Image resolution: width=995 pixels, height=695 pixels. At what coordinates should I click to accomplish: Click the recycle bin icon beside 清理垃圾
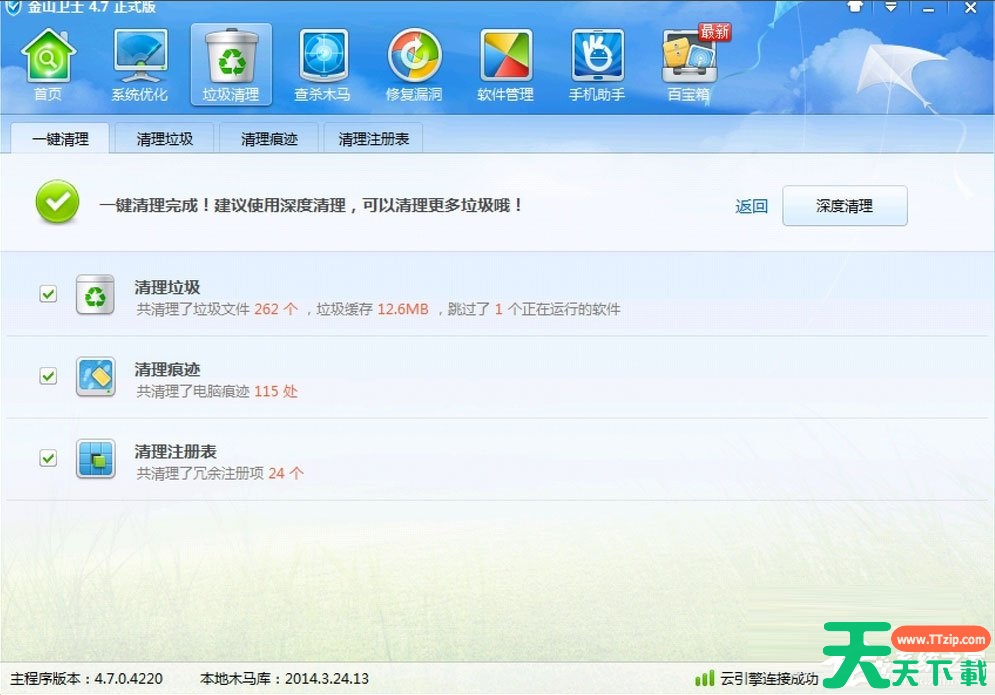click(95, 295)
